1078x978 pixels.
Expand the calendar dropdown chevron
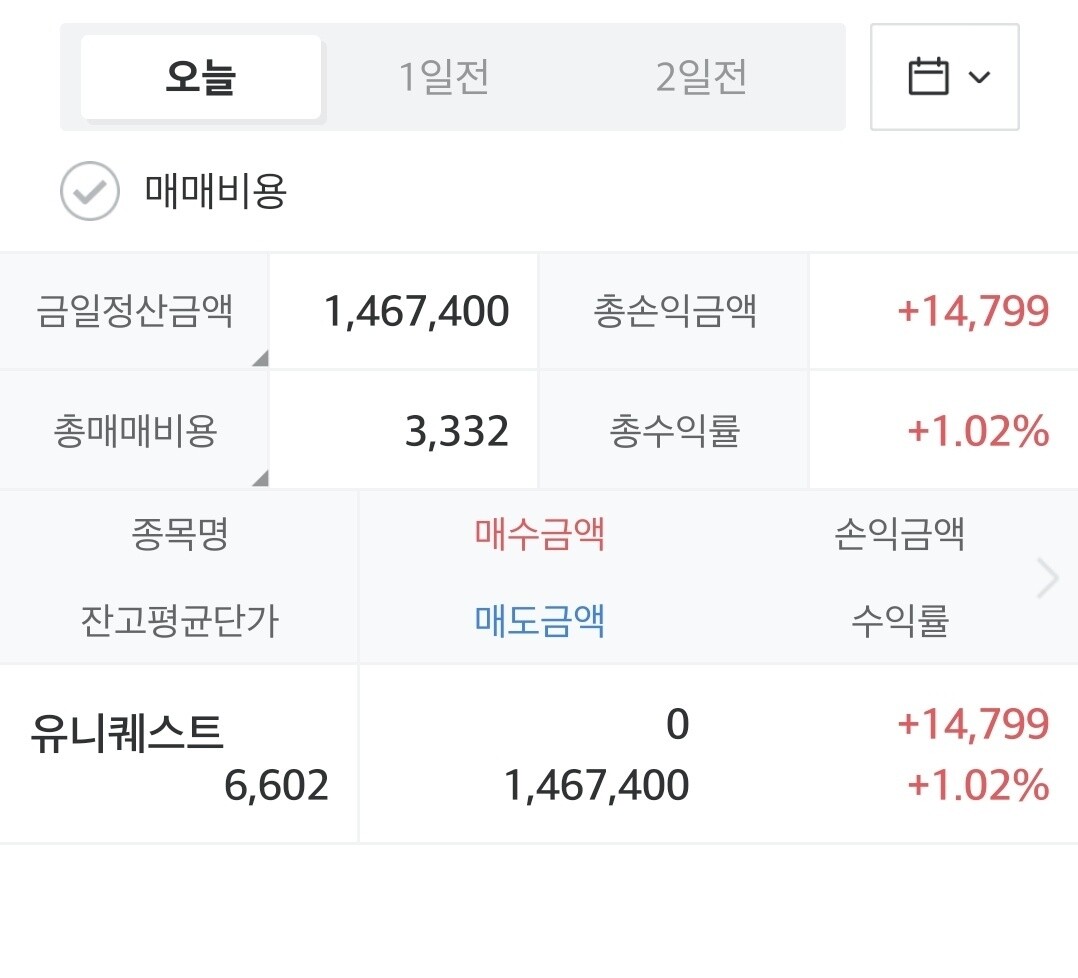pos(979,77)
